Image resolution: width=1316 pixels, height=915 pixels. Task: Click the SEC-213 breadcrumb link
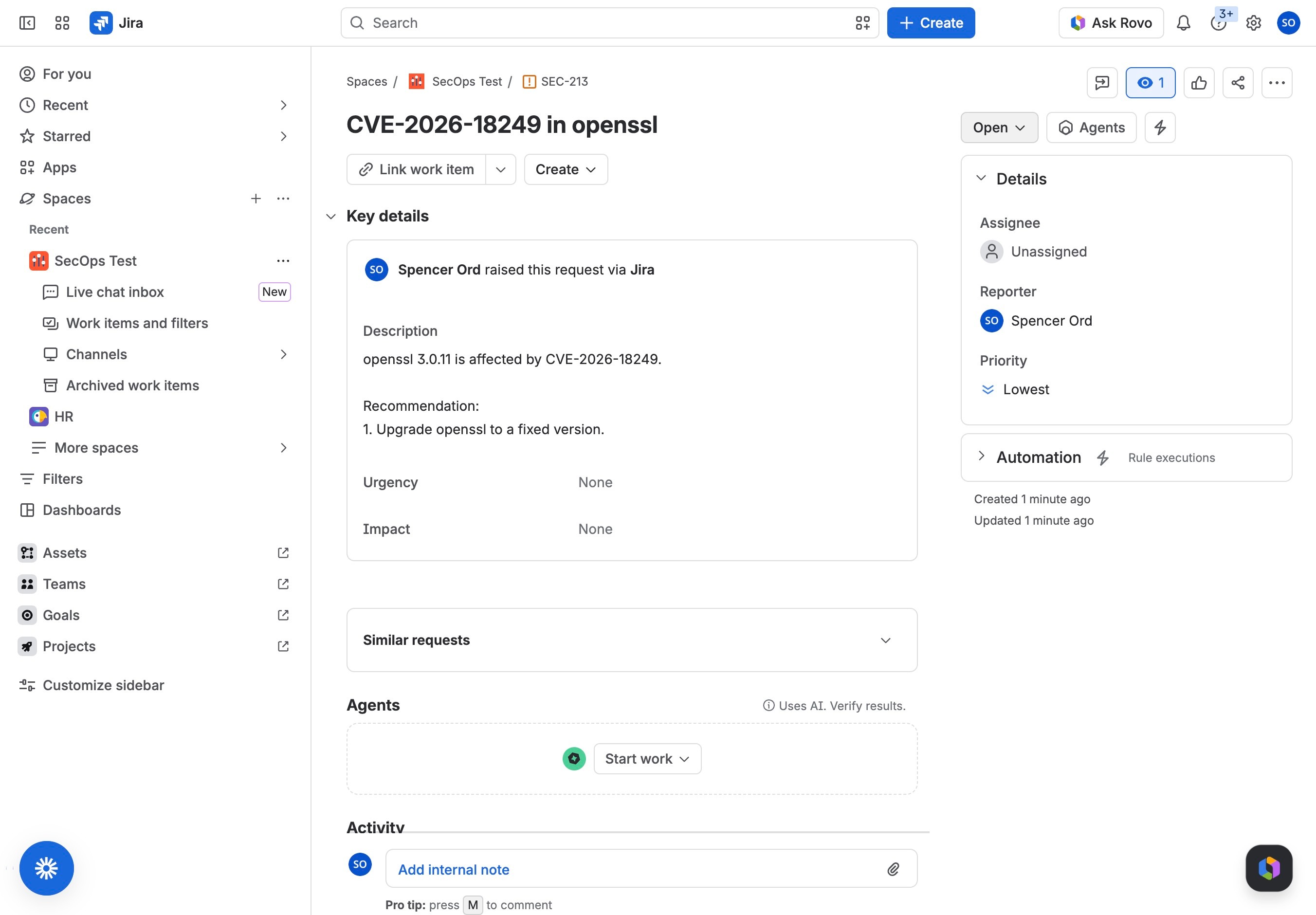coord(565,81)
